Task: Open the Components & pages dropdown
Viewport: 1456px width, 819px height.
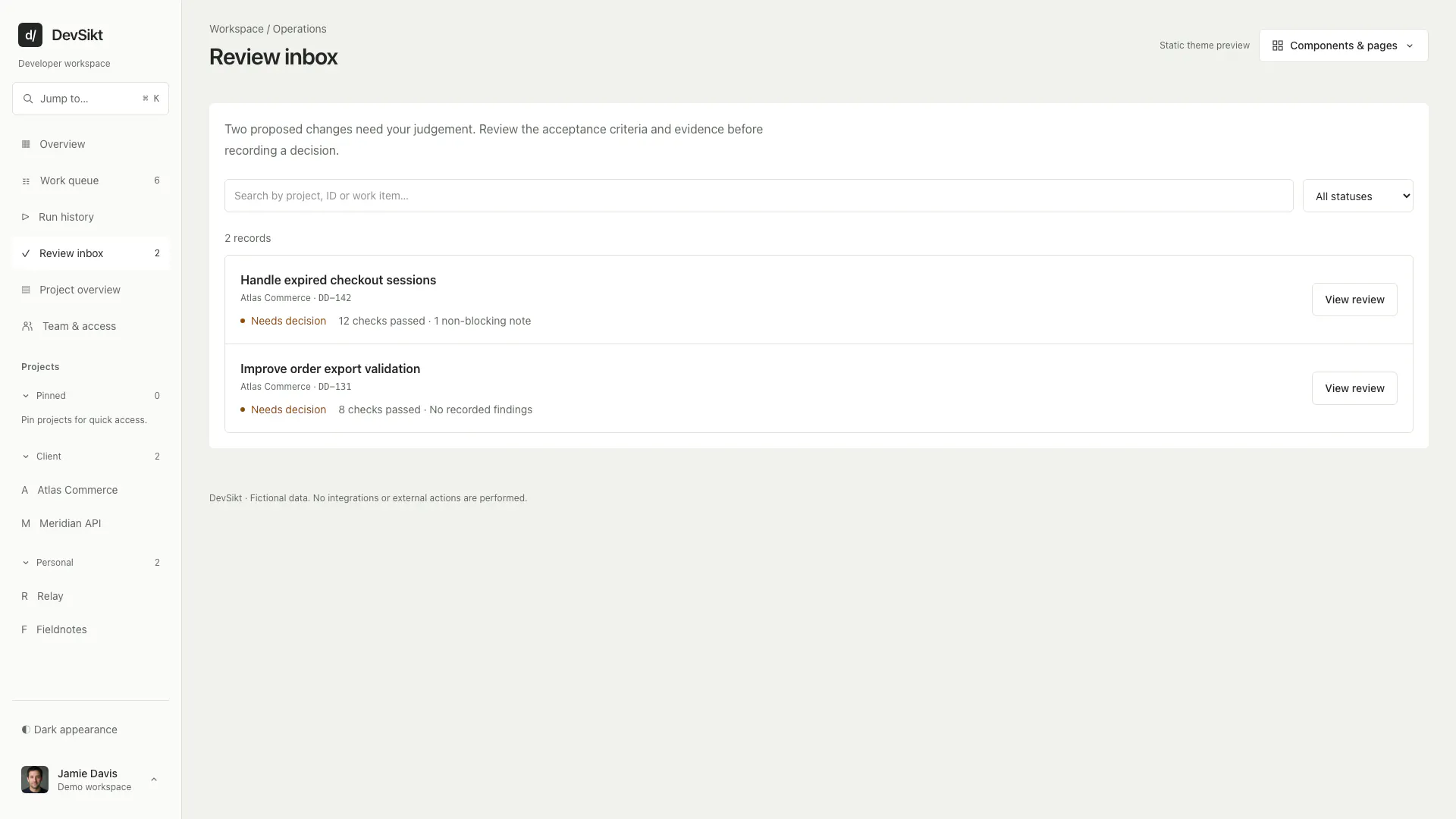Action: coord(1343,45)
